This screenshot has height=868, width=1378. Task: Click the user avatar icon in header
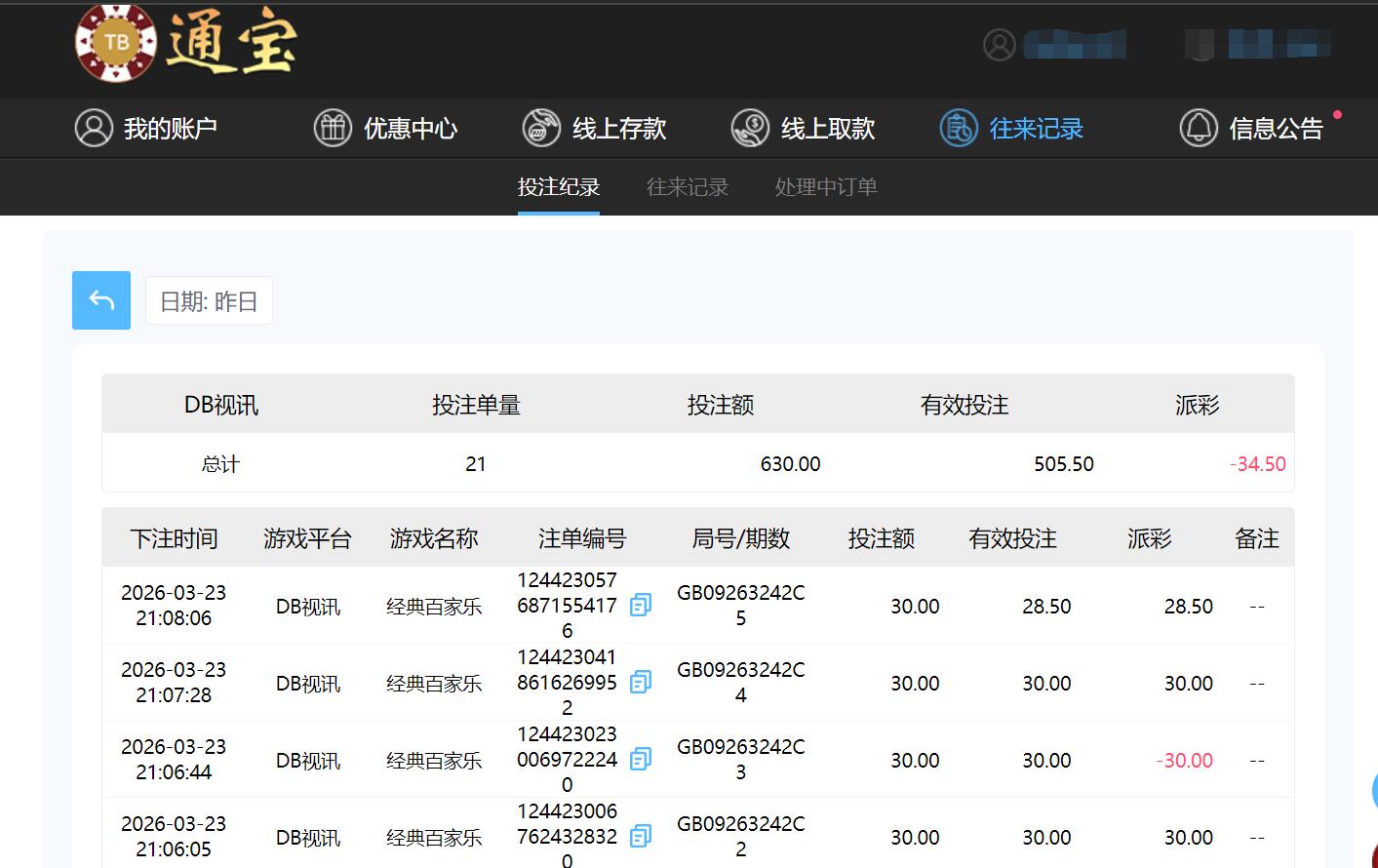(999, 45)
